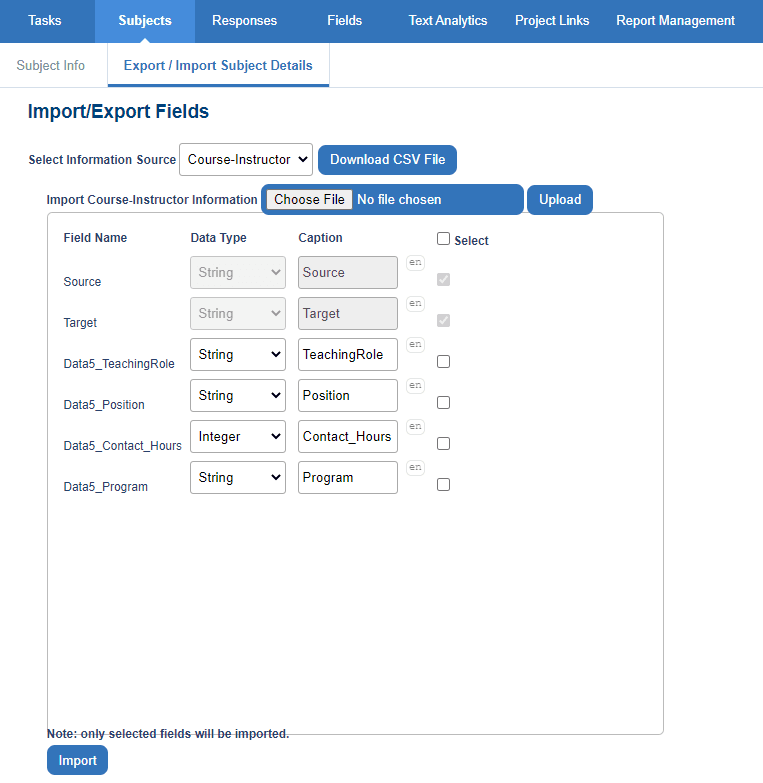Click the disabled Source caption field

348,273
